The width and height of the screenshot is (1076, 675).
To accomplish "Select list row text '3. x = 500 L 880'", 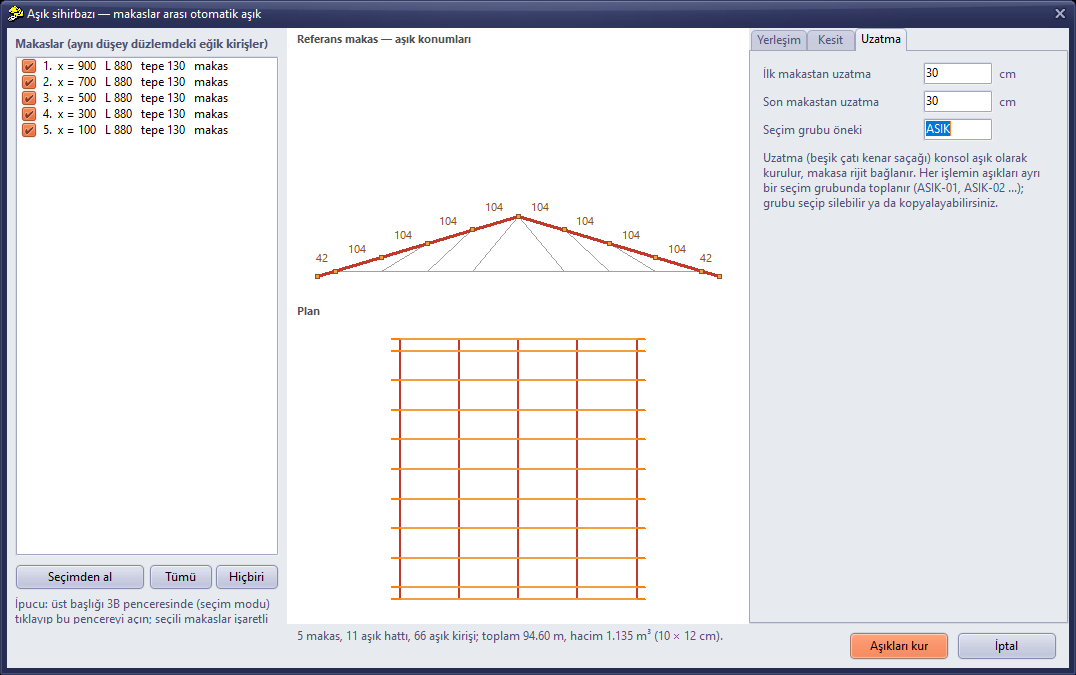I will point(87,98).
